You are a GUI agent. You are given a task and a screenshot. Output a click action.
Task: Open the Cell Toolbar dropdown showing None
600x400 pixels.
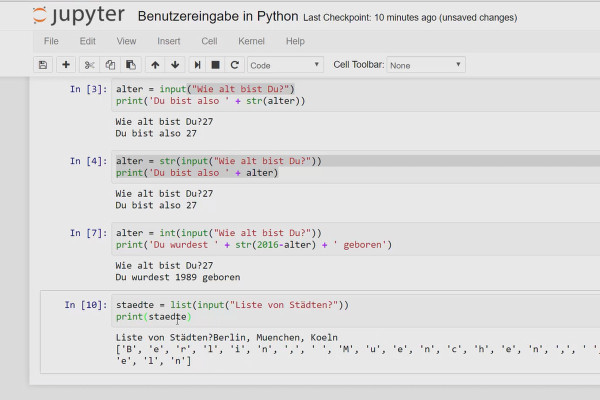[x=426, y=65]
